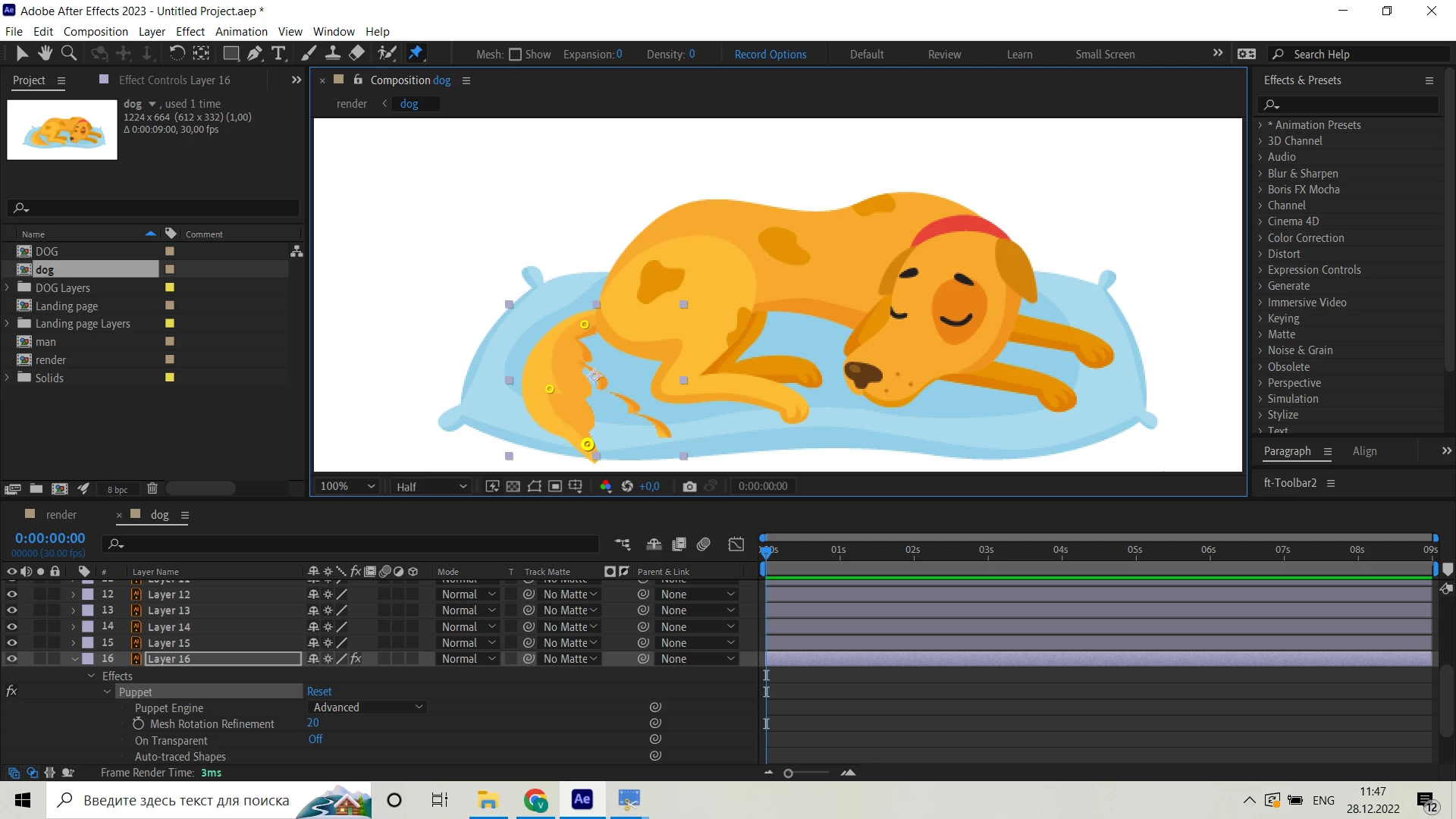Take a snapshot with the camera icon
This screenshot has width=1456, height=819.
coord(689,487)
